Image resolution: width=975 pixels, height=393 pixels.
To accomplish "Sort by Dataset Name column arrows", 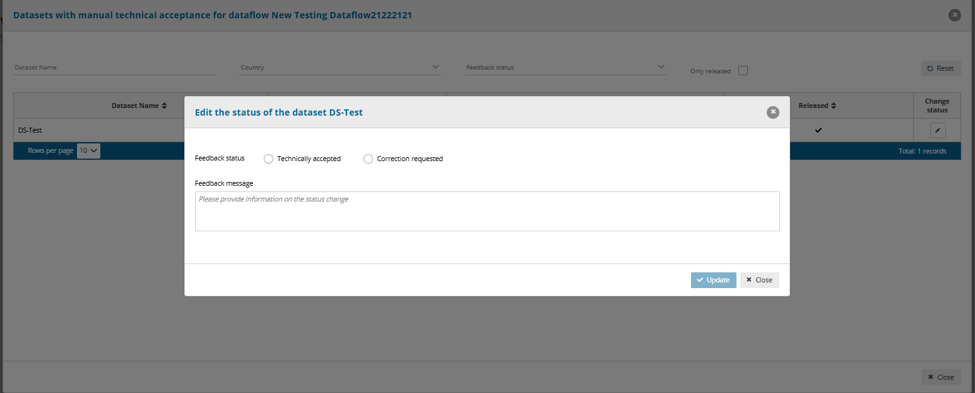I will 164,106.
